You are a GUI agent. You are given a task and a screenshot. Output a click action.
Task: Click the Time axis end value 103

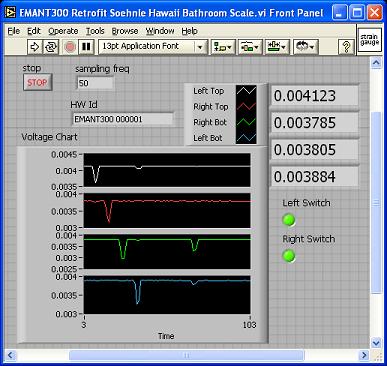pyautogui.click(x=249, y=325)
